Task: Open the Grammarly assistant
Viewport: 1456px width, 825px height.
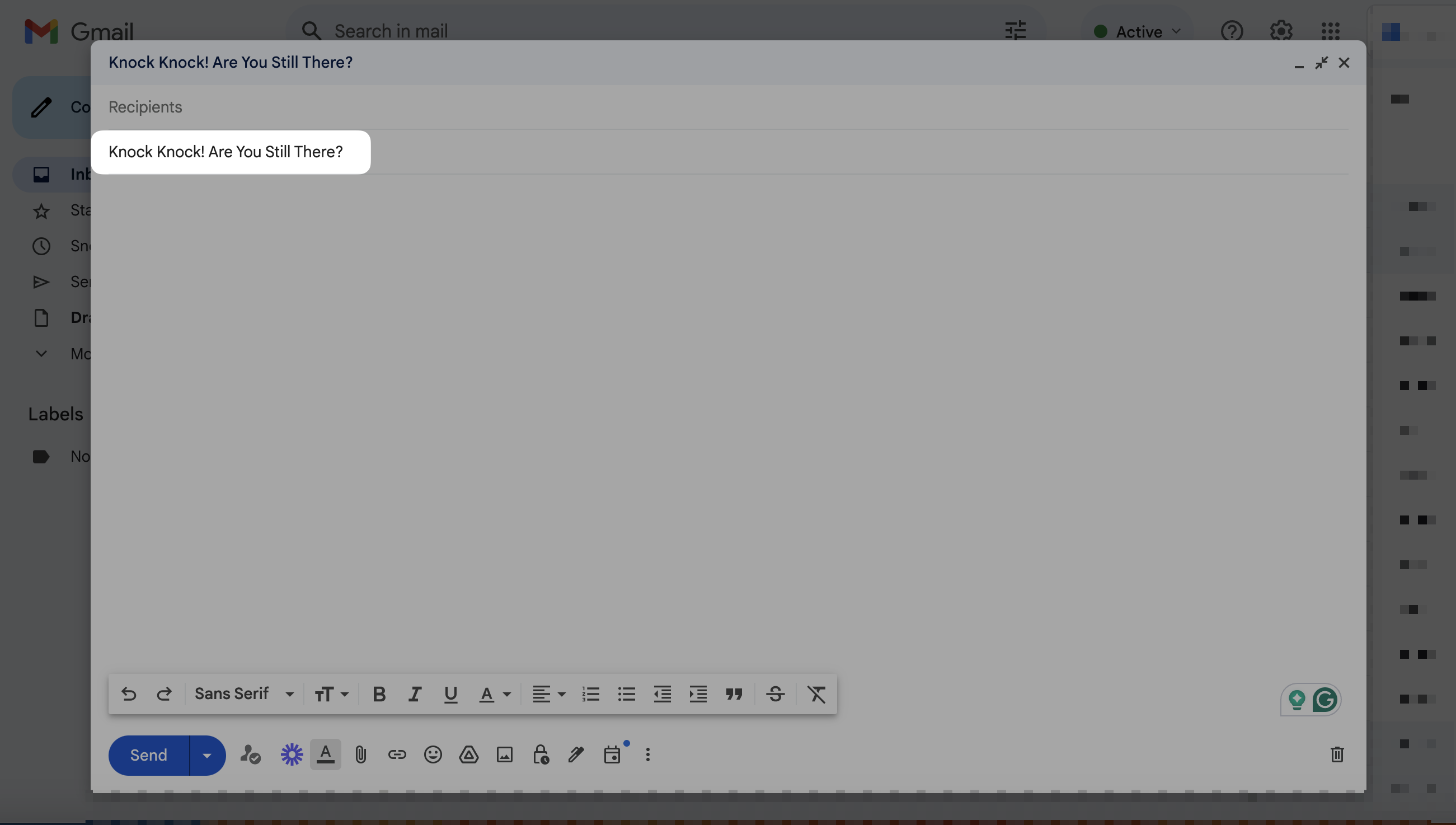Action: pos(1326,699)
